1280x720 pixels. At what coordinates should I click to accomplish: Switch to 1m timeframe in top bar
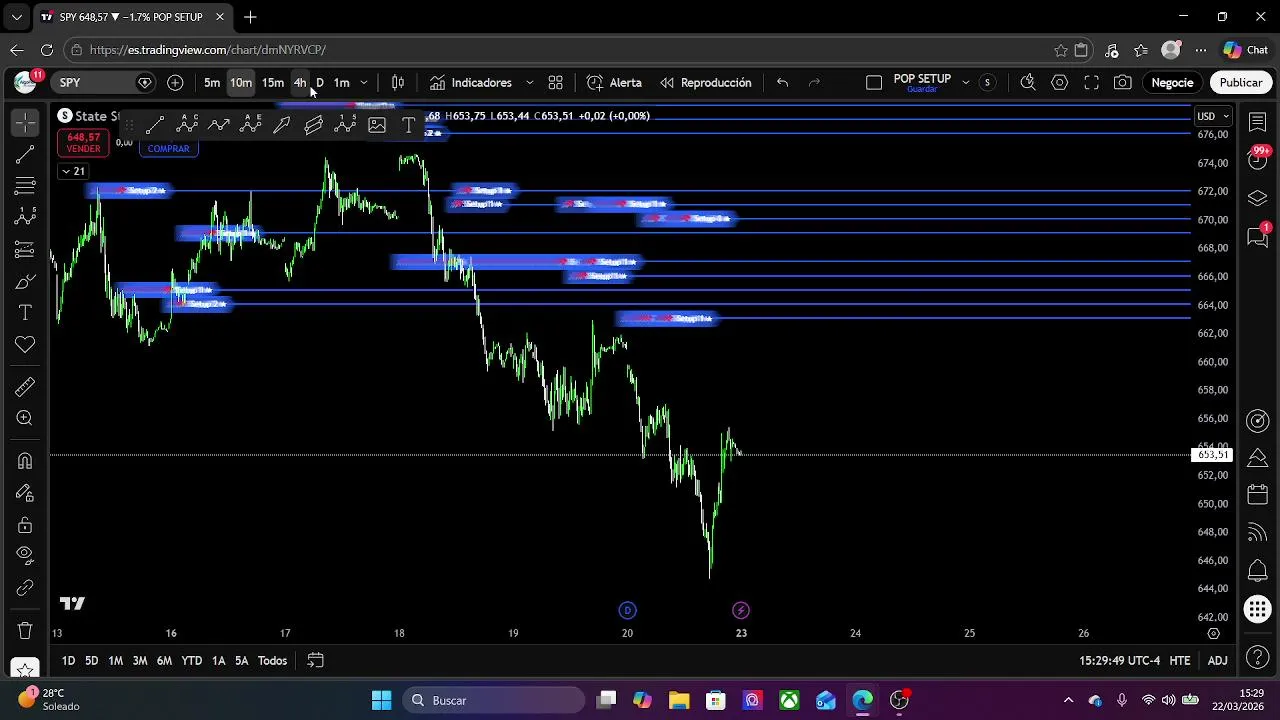tap(341, 83)
